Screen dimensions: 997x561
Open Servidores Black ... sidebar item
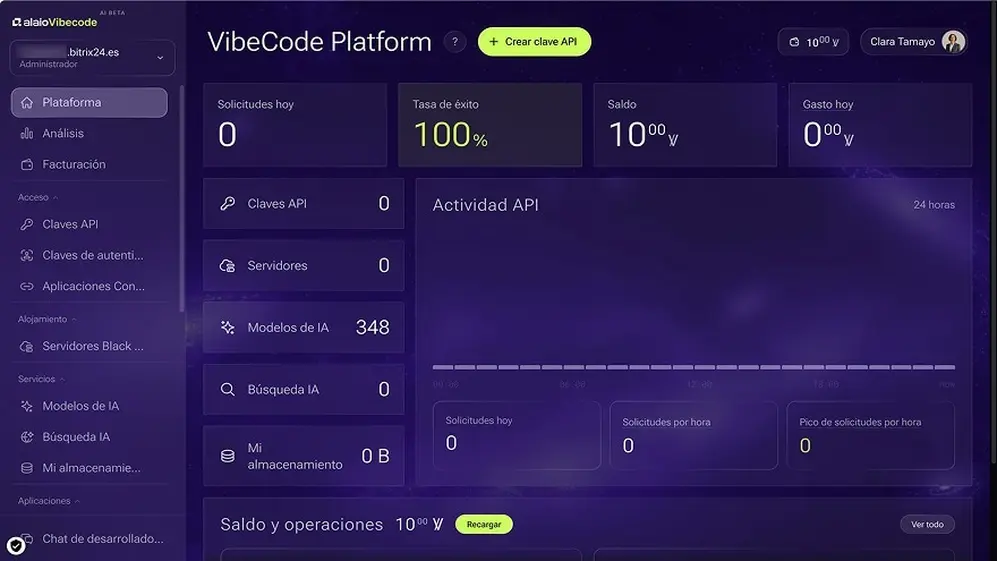pos(89,346)
